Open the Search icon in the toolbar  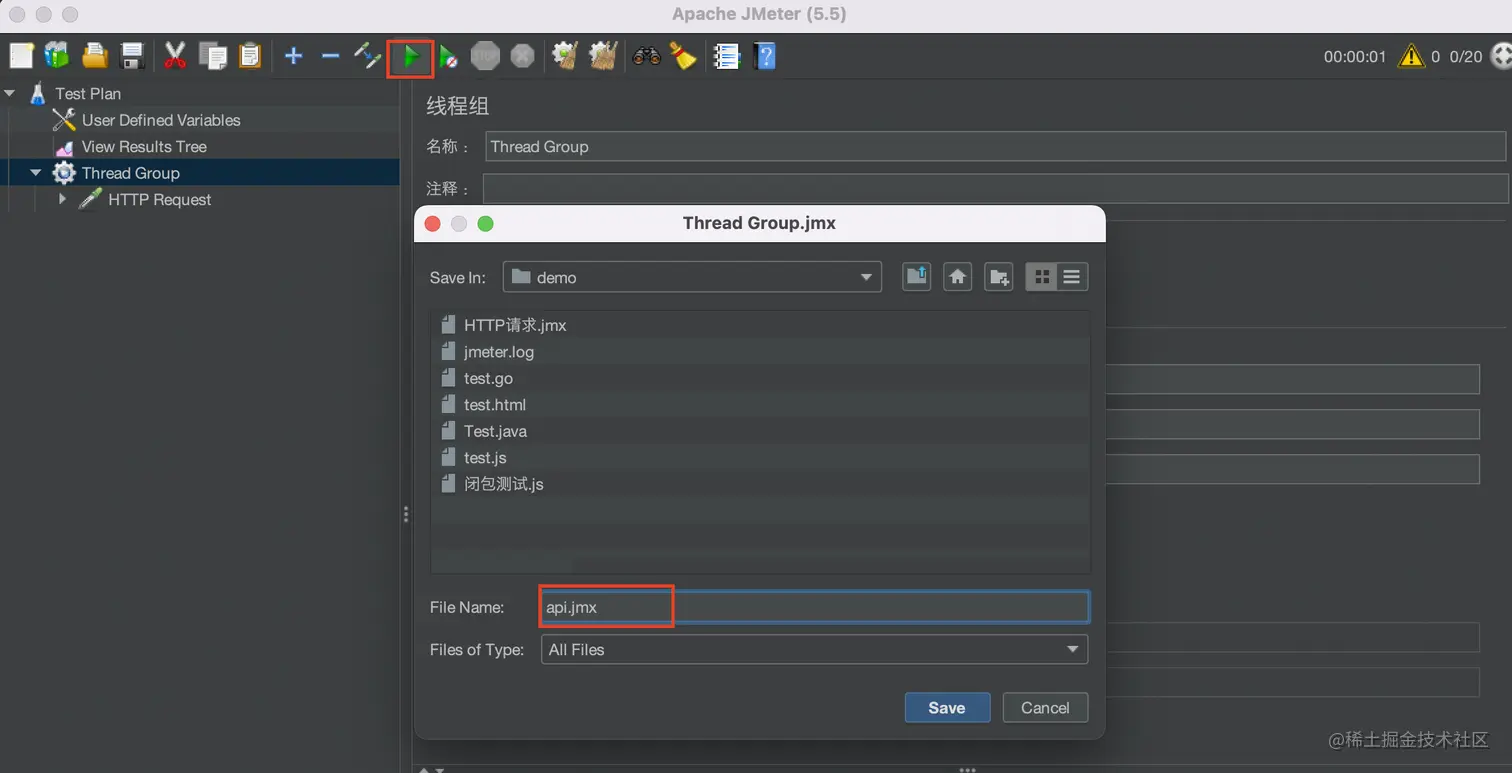pyautogui.click(x=646, y=56)
